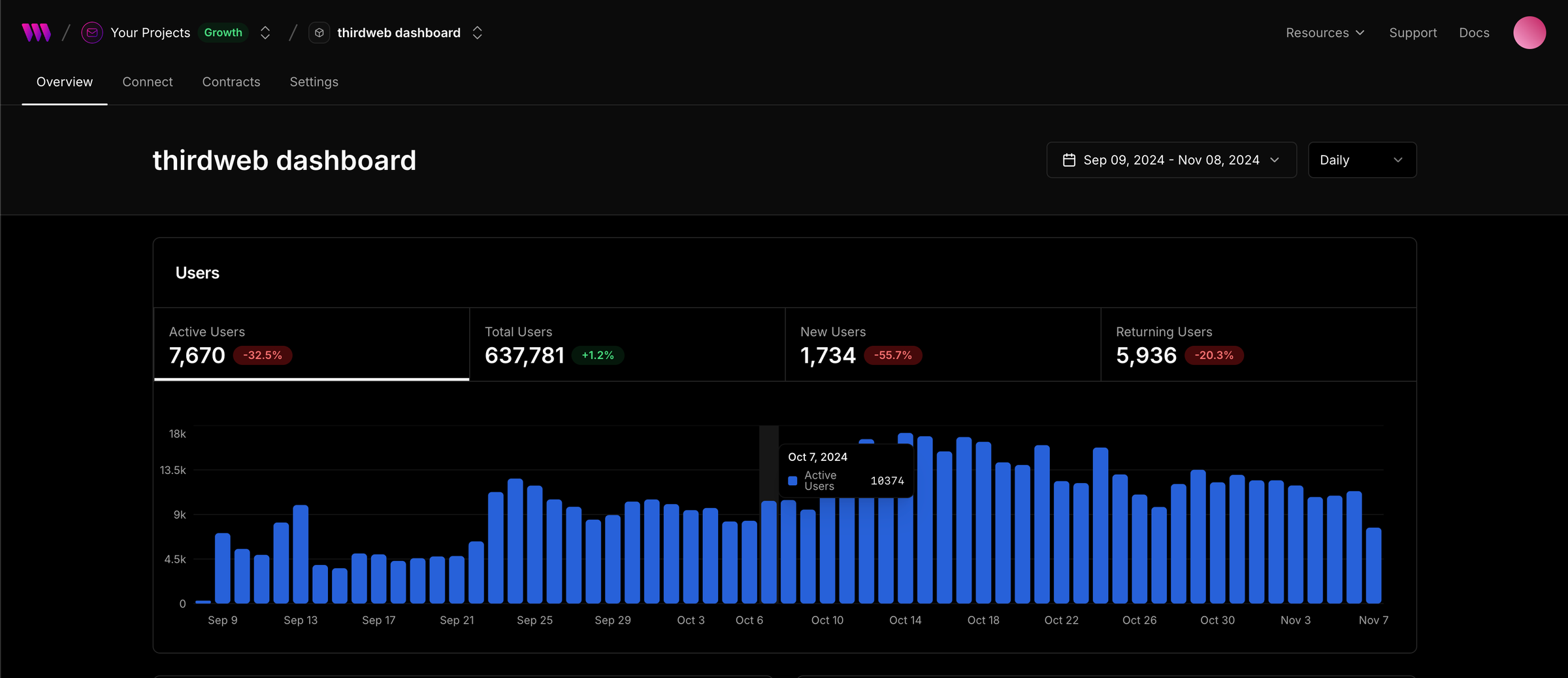Image resolution: width=1568 pixels, height=678 pixels.
Task: Open the user profile avatar
Action: coord(1529,33)
